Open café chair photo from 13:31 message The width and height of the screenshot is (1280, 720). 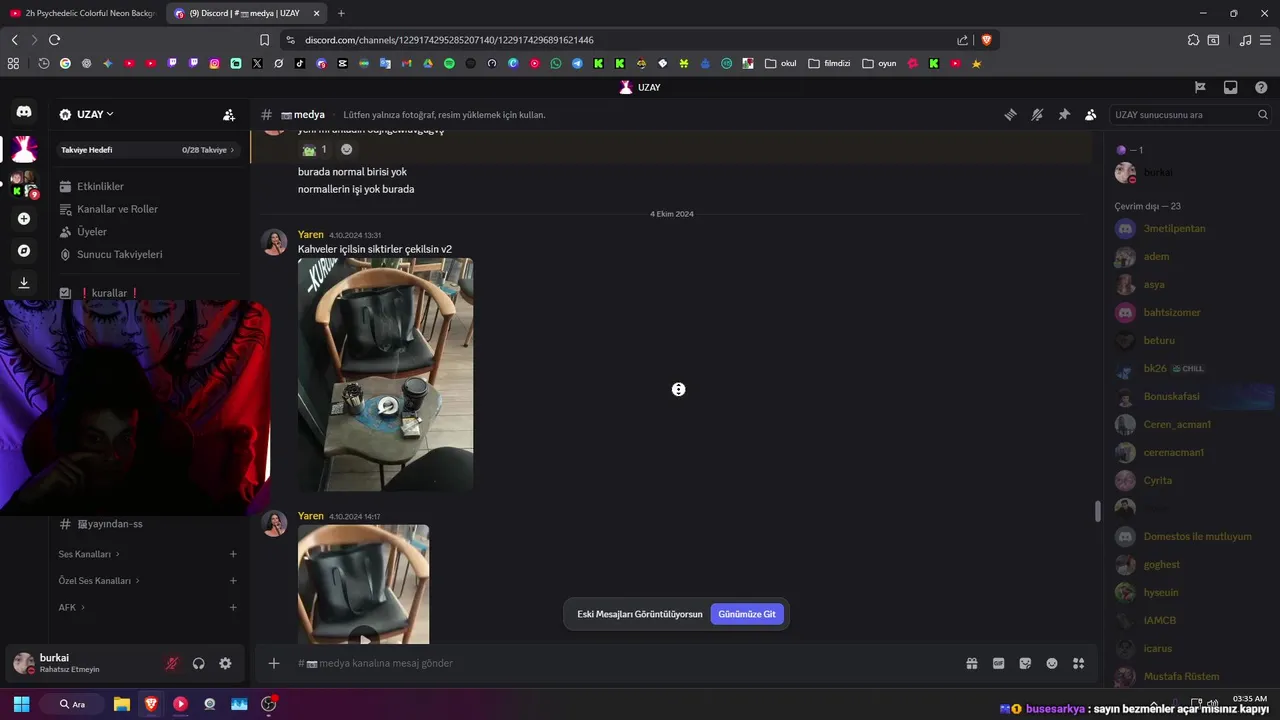(x=385, y=375)
